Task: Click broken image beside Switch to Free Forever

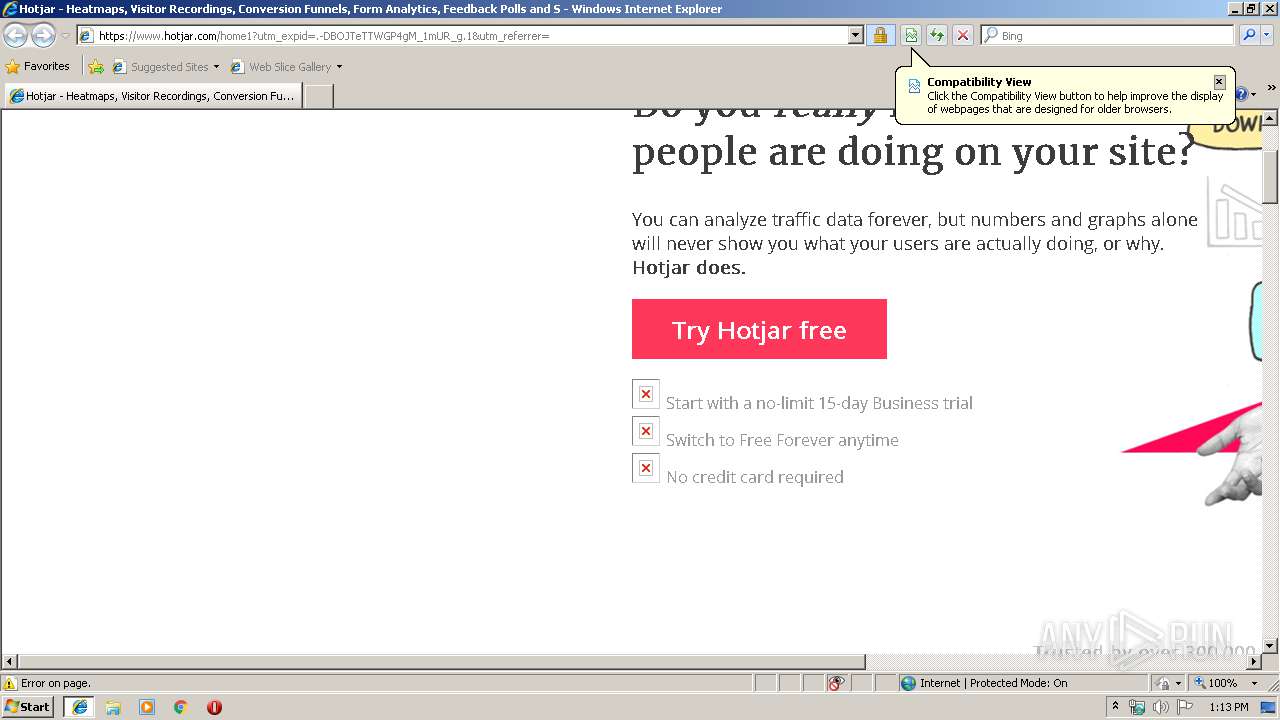Action: 646,431
